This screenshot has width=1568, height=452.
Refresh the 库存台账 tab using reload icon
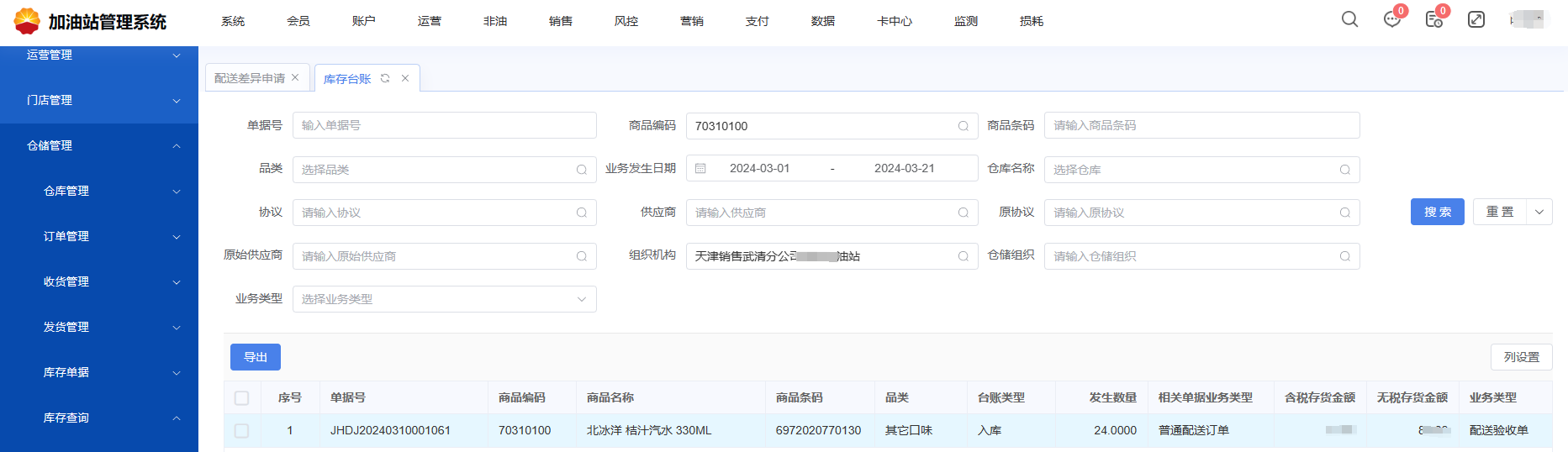385,78
